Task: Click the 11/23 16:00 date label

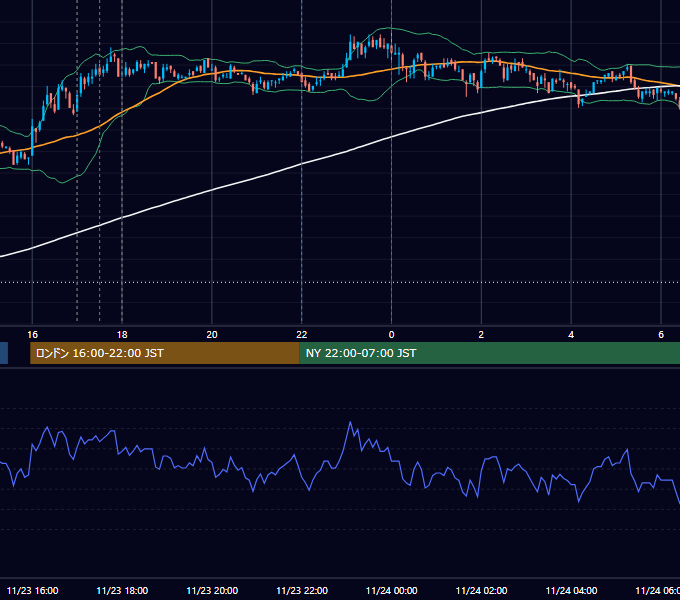Action: pyautogui.click(x=33, y=590)
